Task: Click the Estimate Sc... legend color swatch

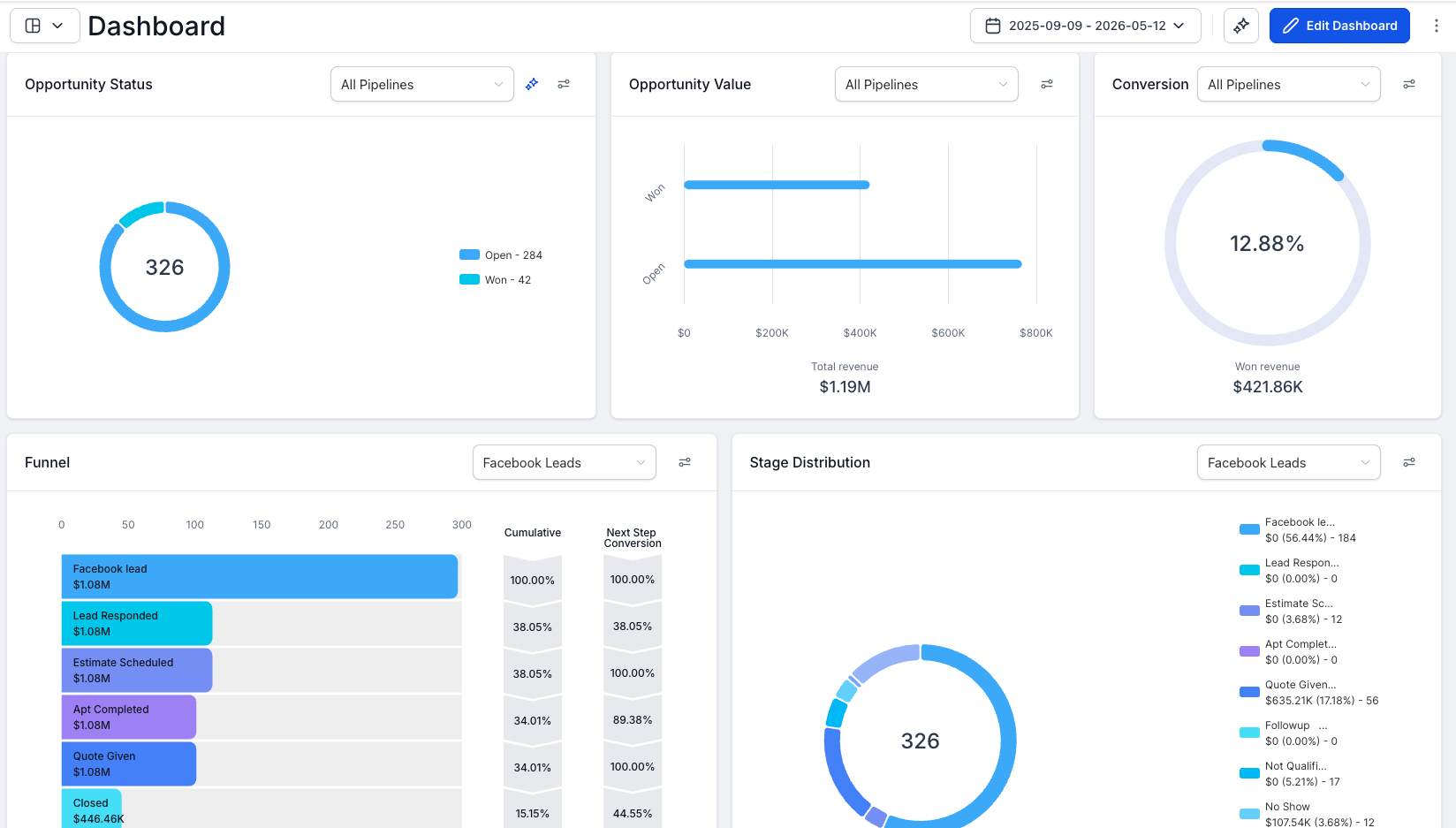Action: click(x=1249, y=611)
